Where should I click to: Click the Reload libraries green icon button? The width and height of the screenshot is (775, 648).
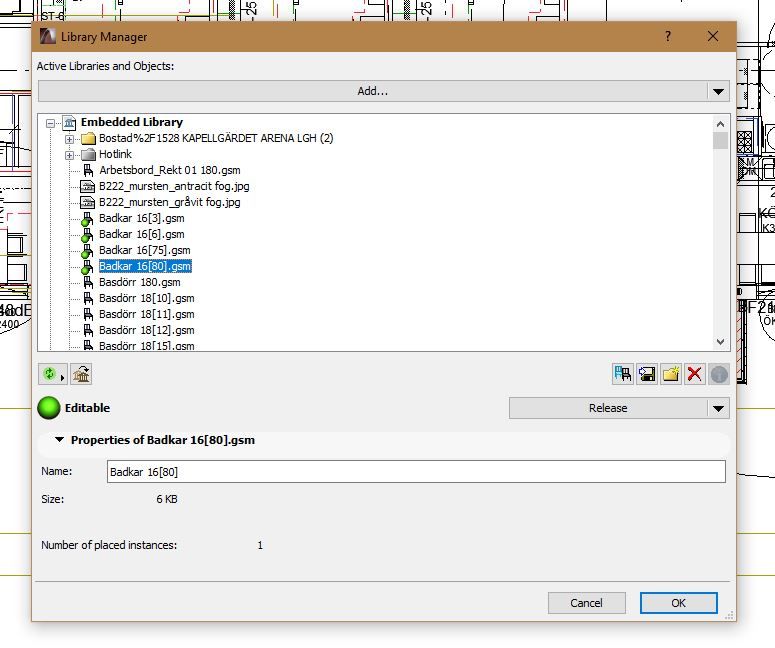[49, 374]
